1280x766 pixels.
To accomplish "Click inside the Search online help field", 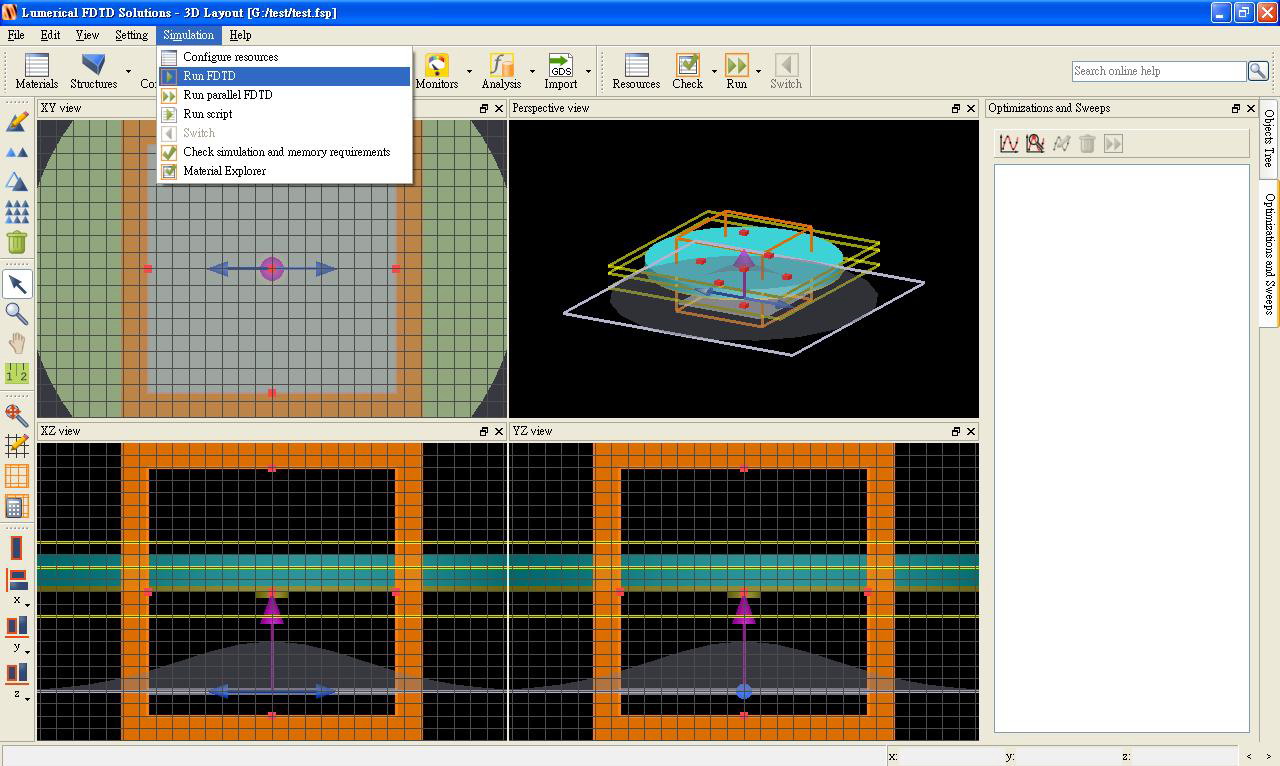I will pos(1158,71).
